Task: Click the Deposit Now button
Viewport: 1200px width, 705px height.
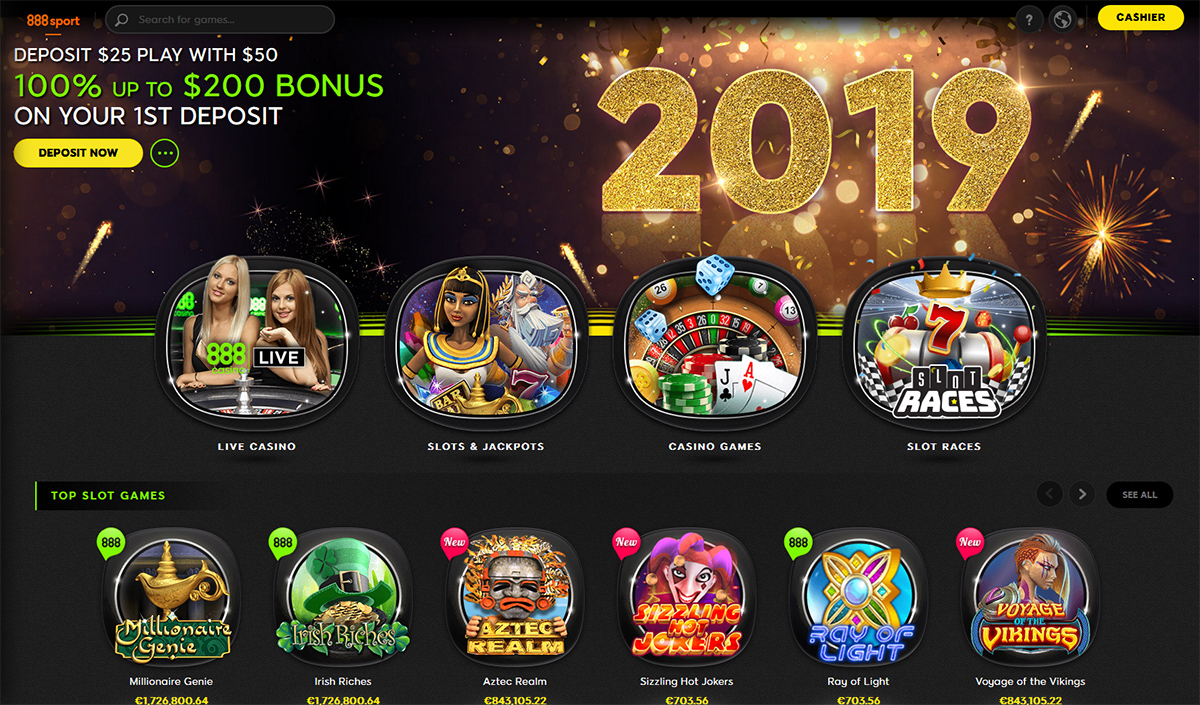Action: pyautogui.click(x=78, y=153)
